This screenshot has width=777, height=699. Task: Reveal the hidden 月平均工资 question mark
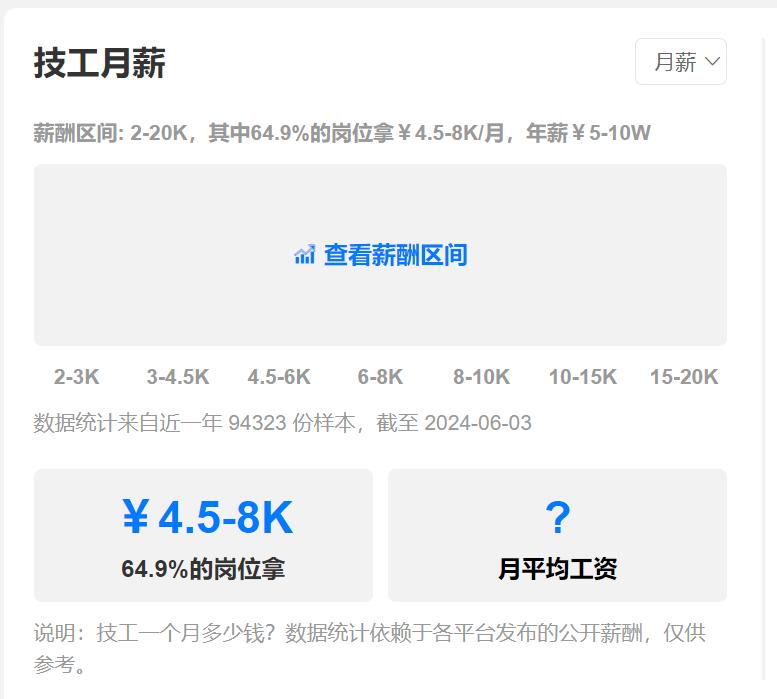click(x=557, y=517)
